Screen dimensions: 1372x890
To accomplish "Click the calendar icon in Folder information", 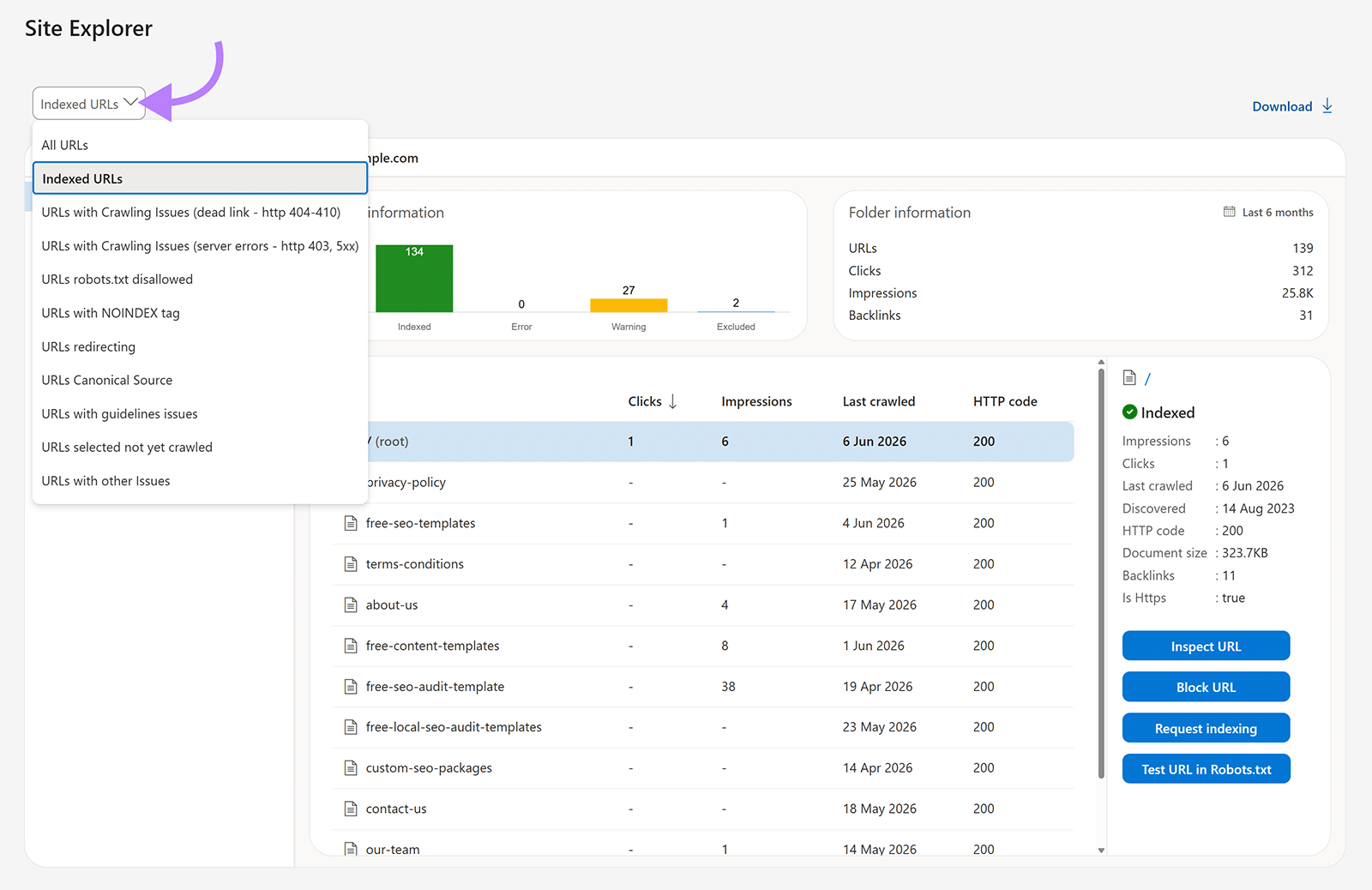I will (x=1229, y=212).
